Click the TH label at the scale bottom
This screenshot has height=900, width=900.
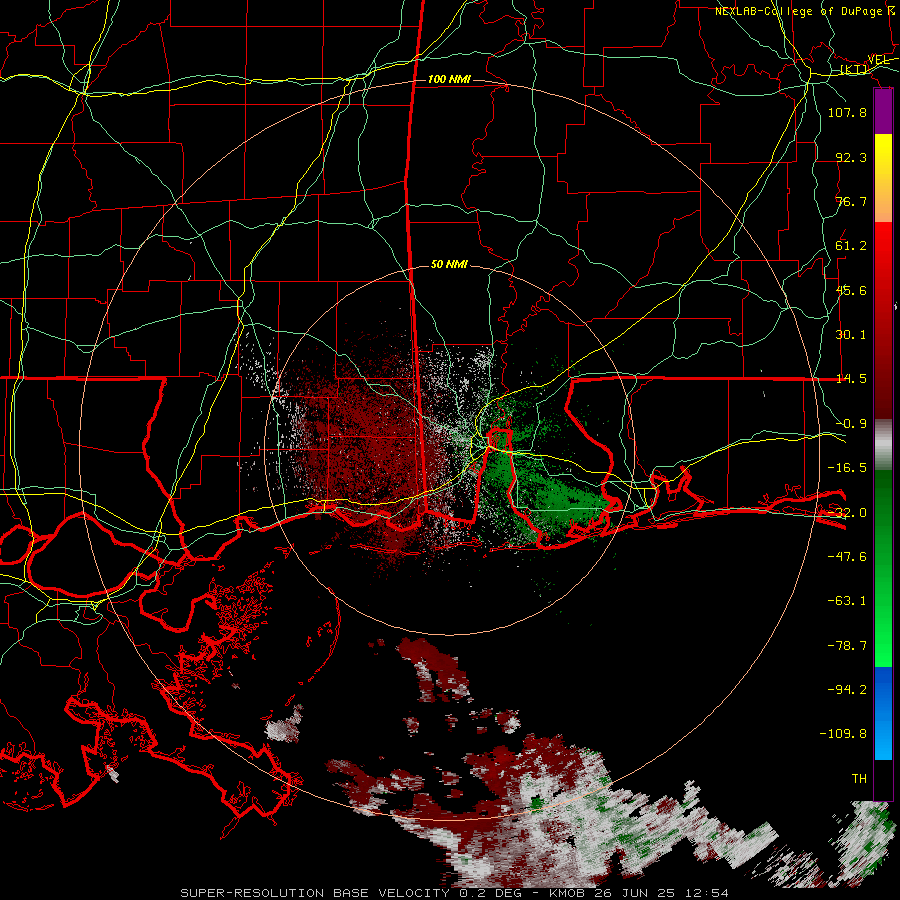[859, 779]
